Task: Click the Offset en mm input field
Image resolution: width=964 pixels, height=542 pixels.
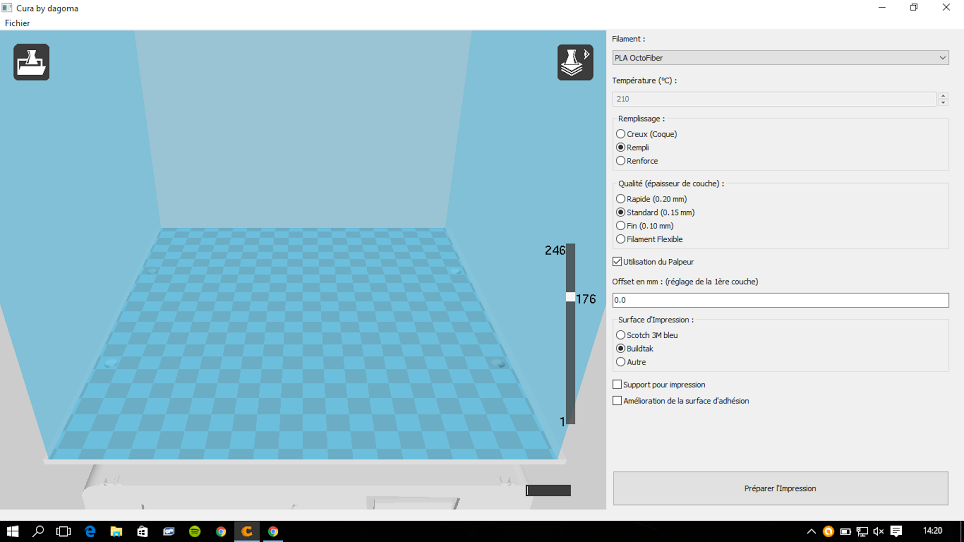Action: click(780, 300)
